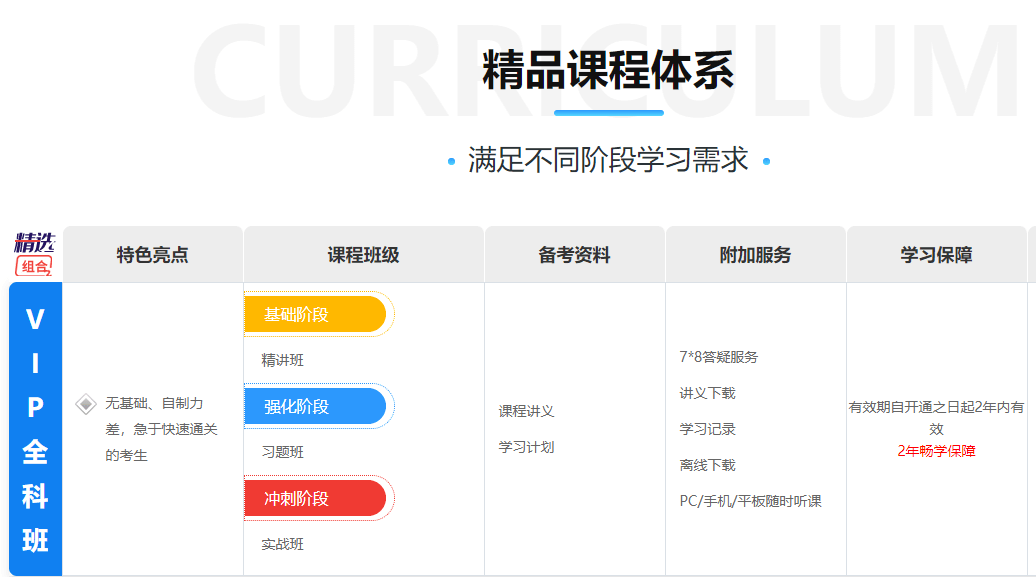Click the 离线下载 service item

[x=708, y=465]
